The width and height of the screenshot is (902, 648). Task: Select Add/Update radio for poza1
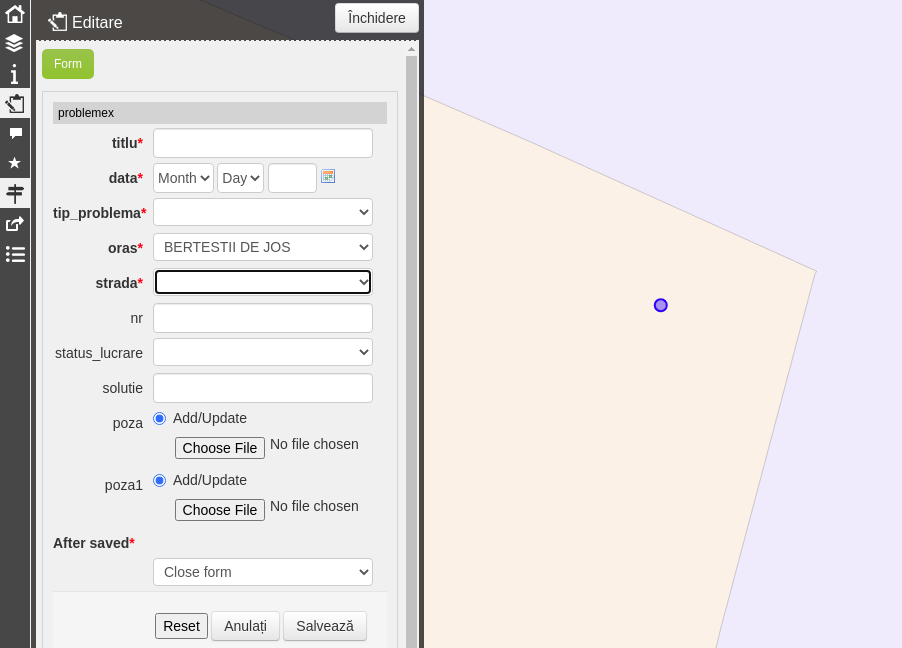(160, 480)
